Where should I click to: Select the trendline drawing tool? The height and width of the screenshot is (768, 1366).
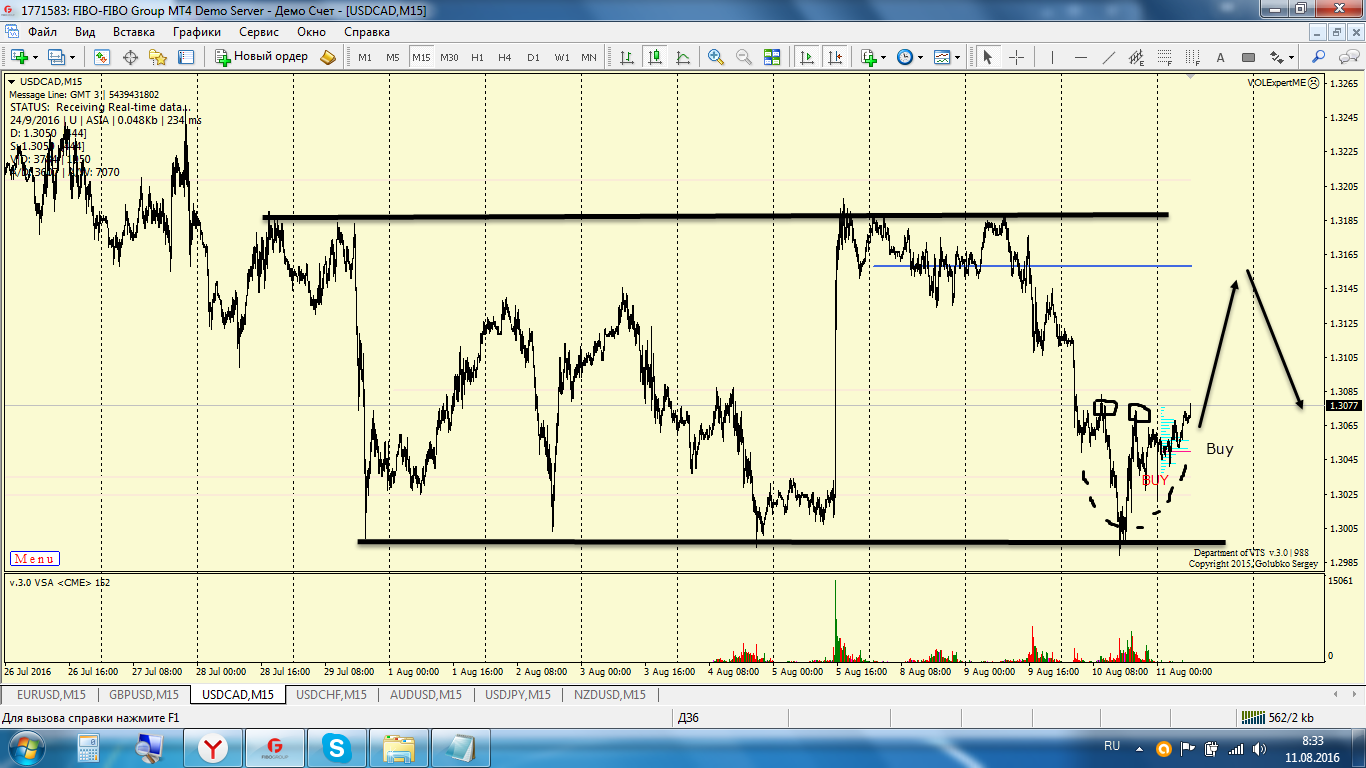1108,57
